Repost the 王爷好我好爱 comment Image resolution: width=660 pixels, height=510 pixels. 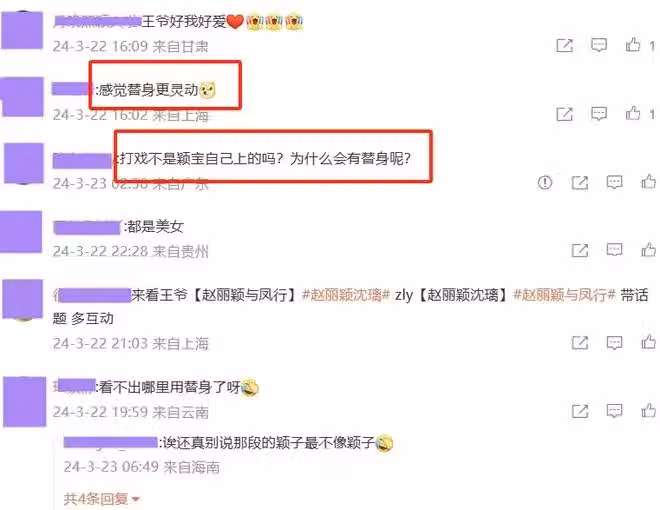564,45
